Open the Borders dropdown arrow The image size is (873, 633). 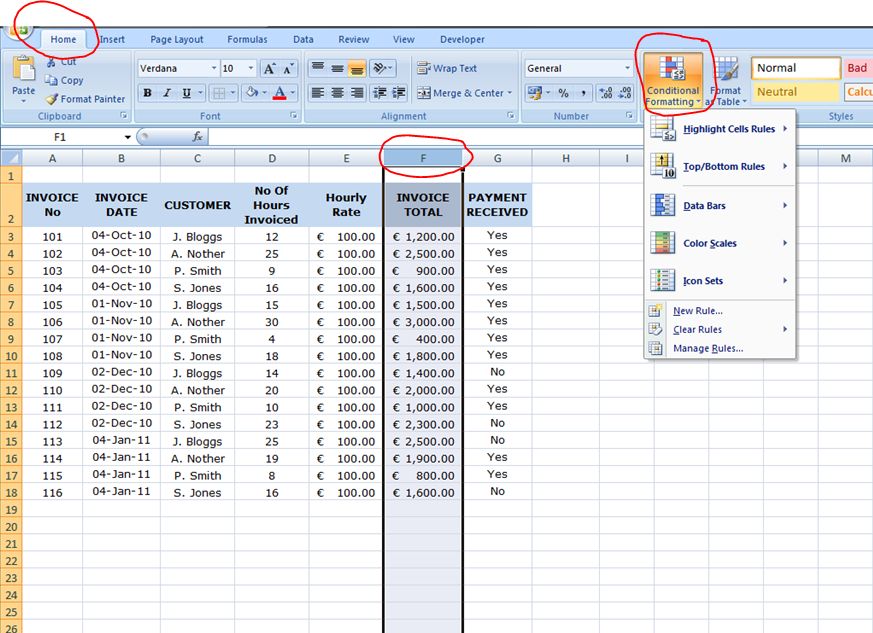pyautogui.click(x=233, y=93)
